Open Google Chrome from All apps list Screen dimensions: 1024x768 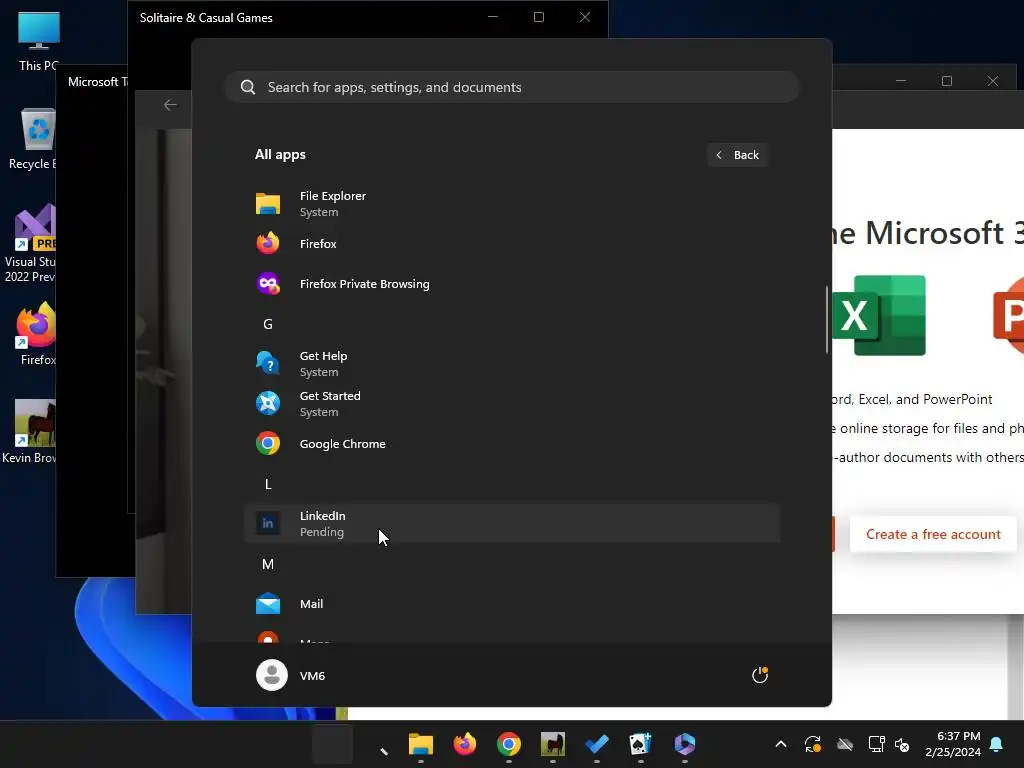click(x=512, y=443)
